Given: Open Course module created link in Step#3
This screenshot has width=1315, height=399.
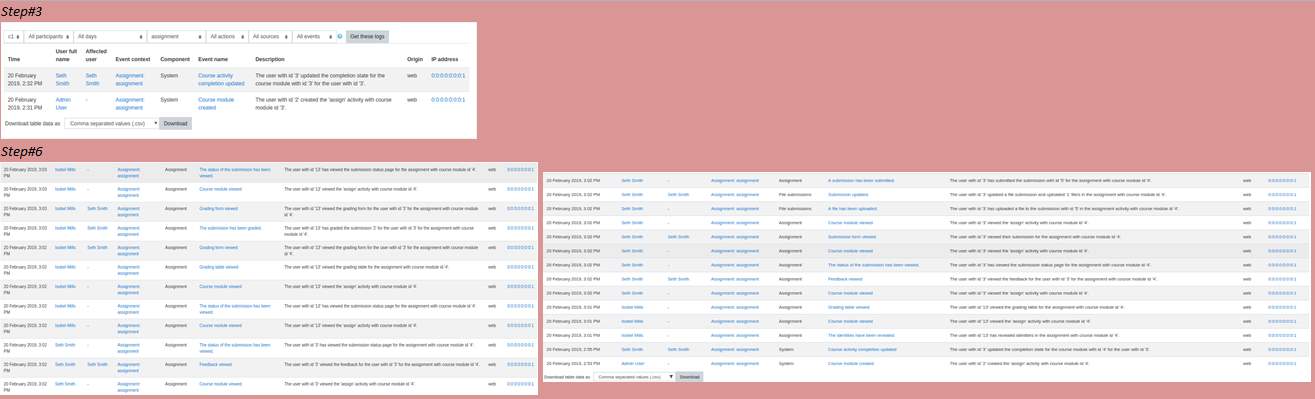Looking at the screenshot, I should tap(216, 103).
